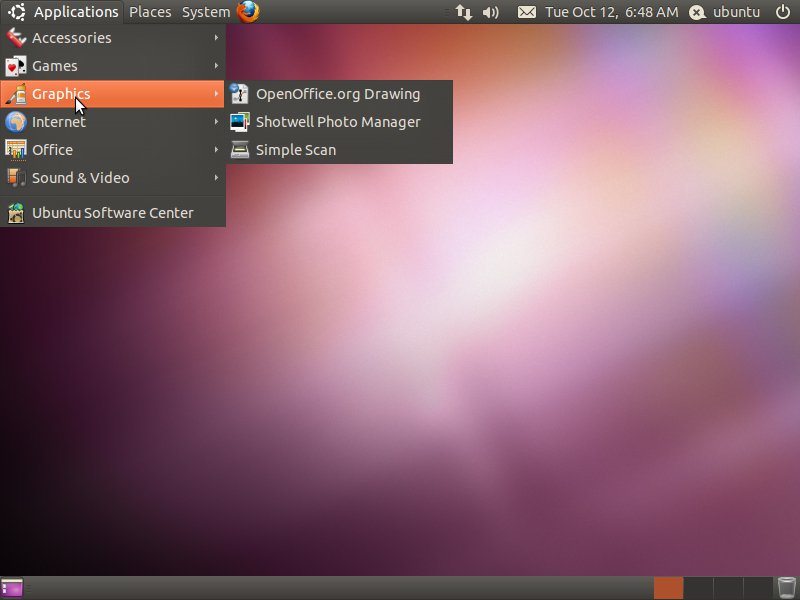Click the Sound & Video icon

pos(16,178)
